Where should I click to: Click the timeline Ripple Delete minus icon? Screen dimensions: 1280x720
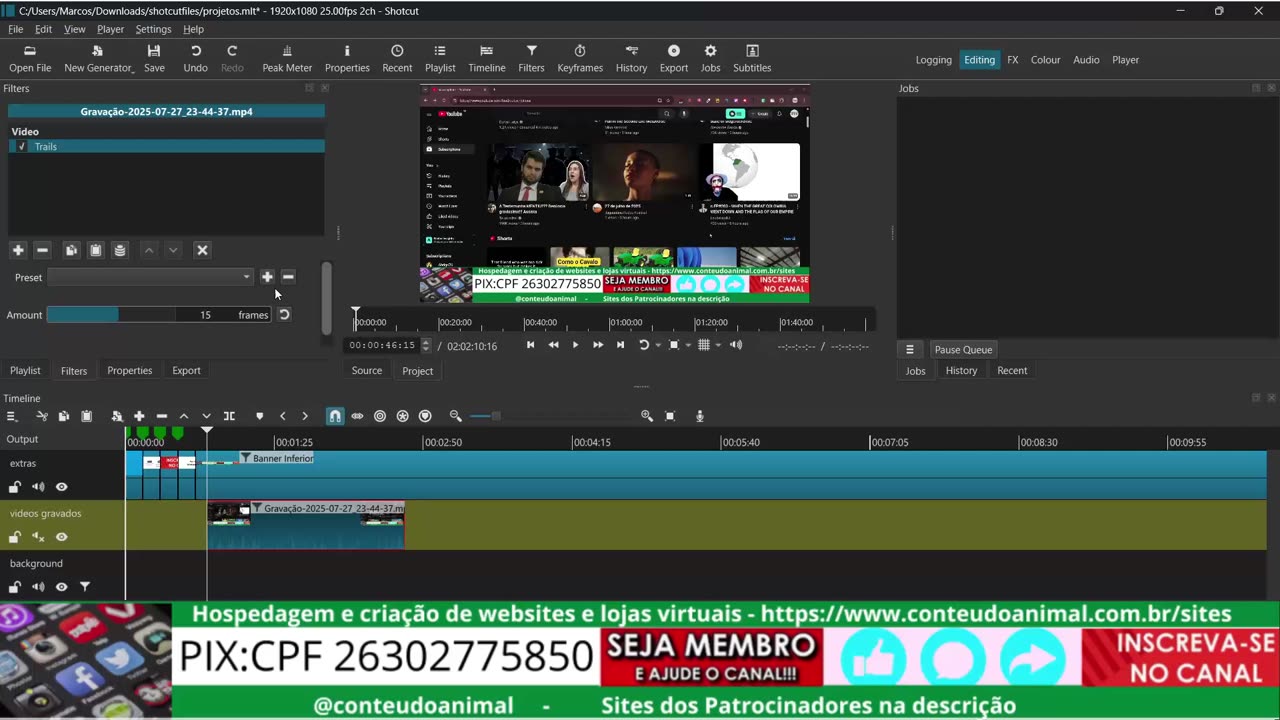click(x=161, y=416)
